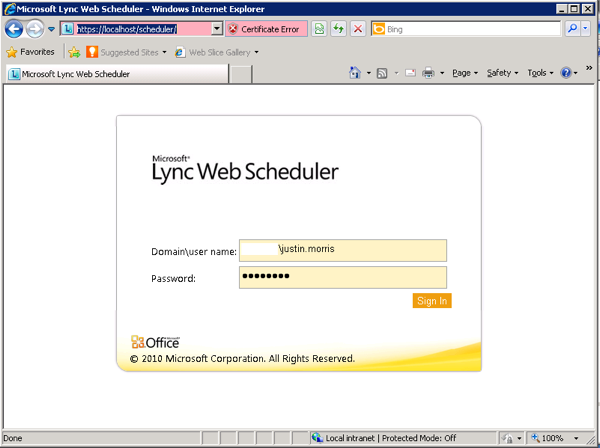Click the 100% zoom level button
The height and width of the screenshot is (448, 600).
[547, 438]
